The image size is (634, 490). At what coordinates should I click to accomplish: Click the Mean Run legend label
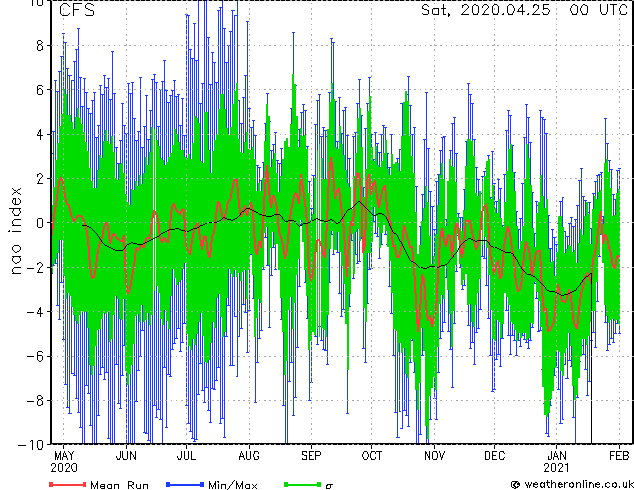pos(119,485)
